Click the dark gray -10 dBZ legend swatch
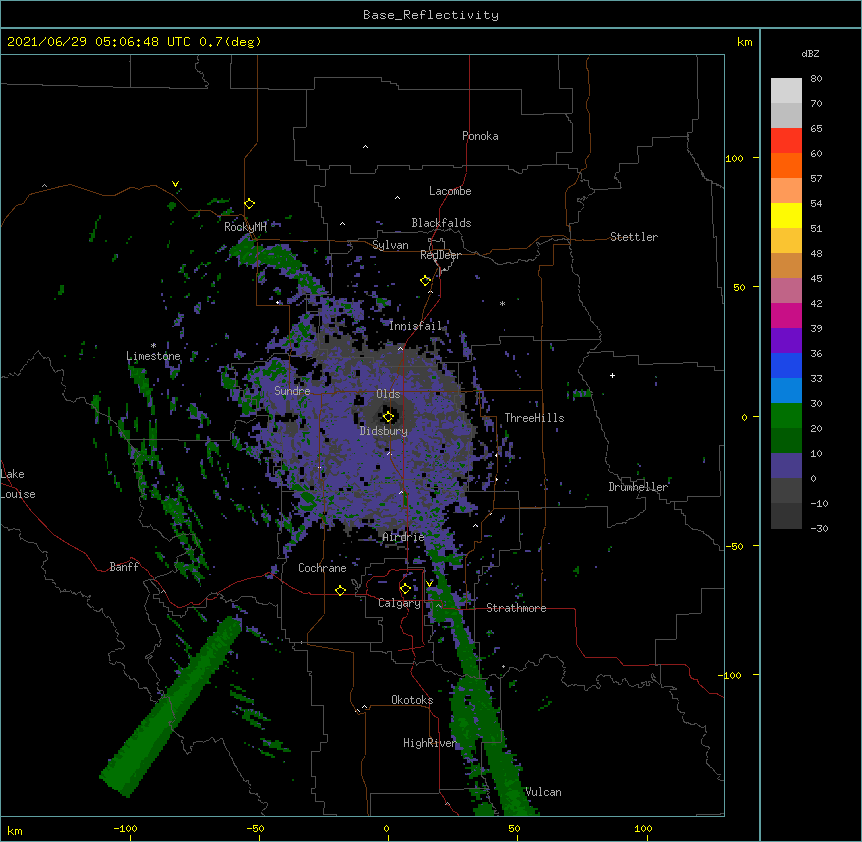Image resolution: width=862 pixels, height=842 pixels. tap(786, 516)
